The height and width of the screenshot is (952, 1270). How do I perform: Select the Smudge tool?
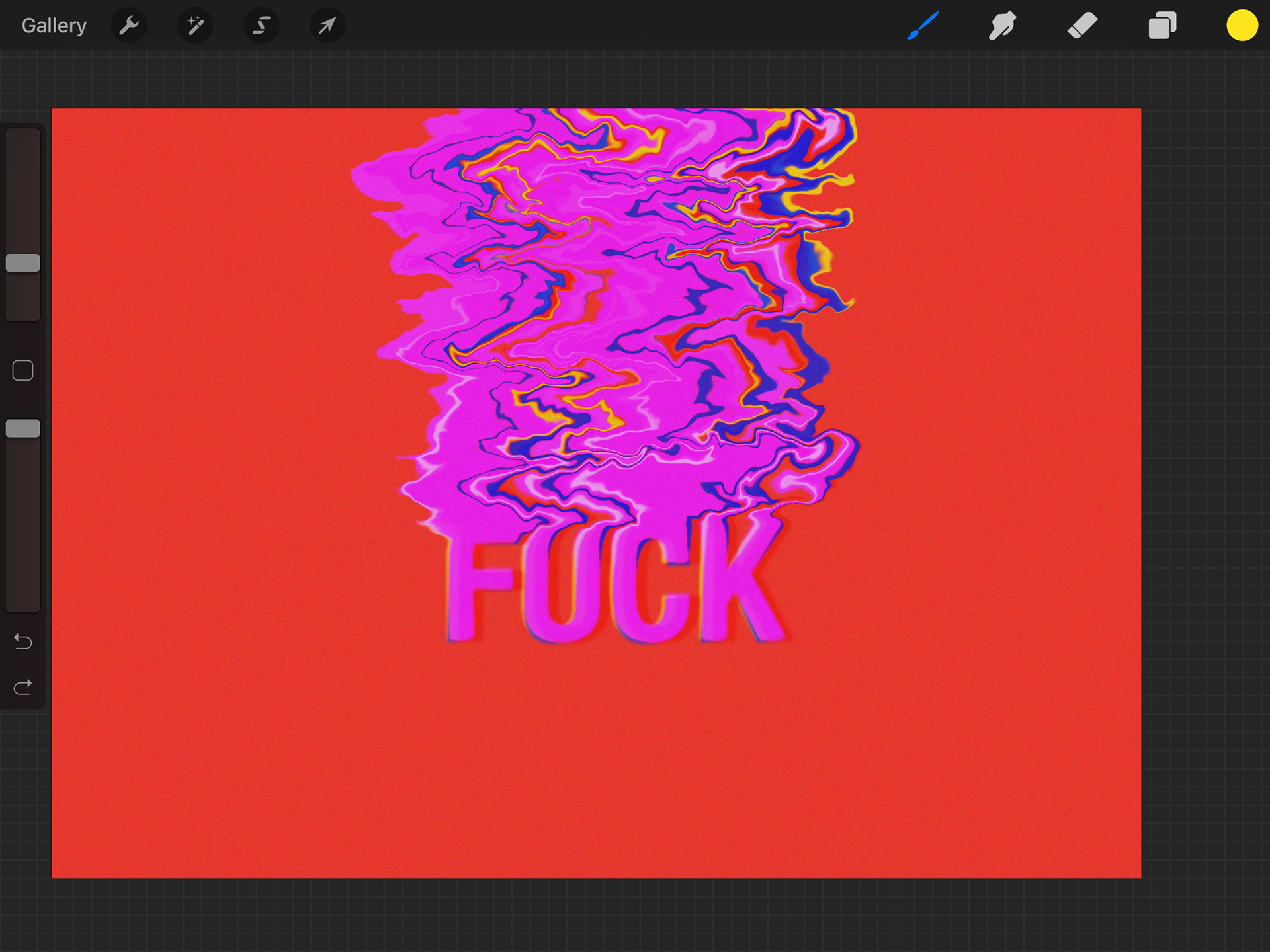click(x=1003, y=26)
